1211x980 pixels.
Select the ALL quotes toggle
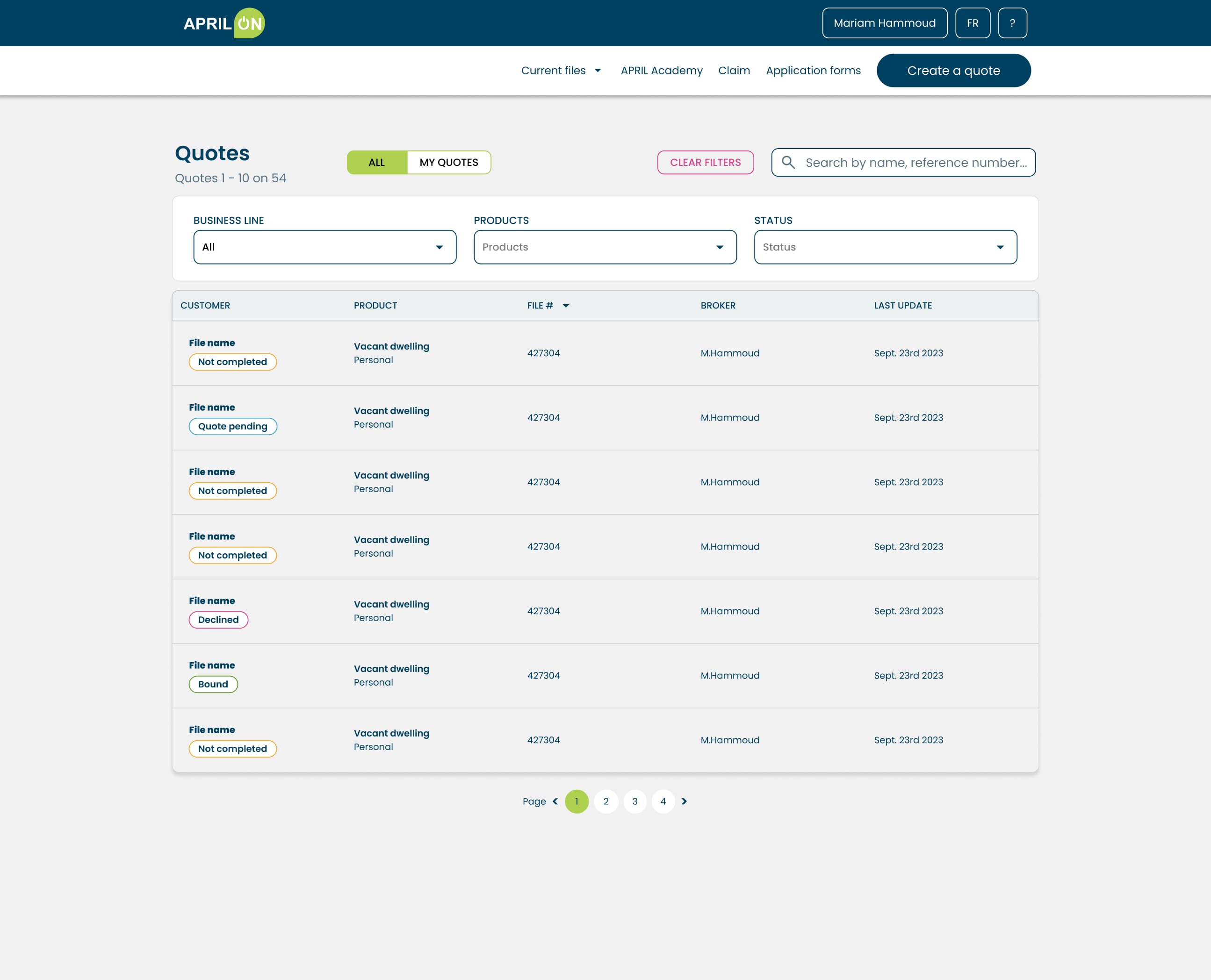(377, 163)
